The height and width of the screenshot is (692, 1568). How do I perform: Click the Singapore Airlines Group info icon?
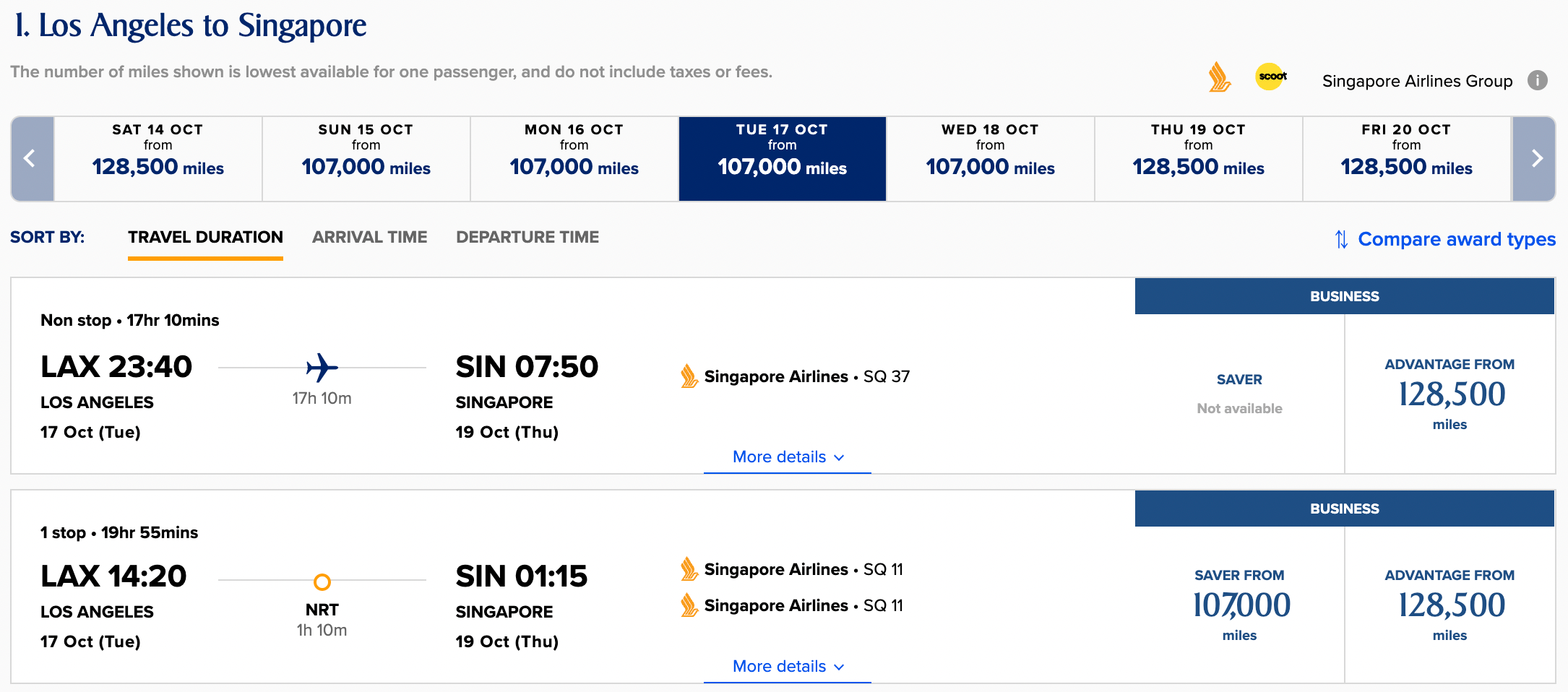1538,80
